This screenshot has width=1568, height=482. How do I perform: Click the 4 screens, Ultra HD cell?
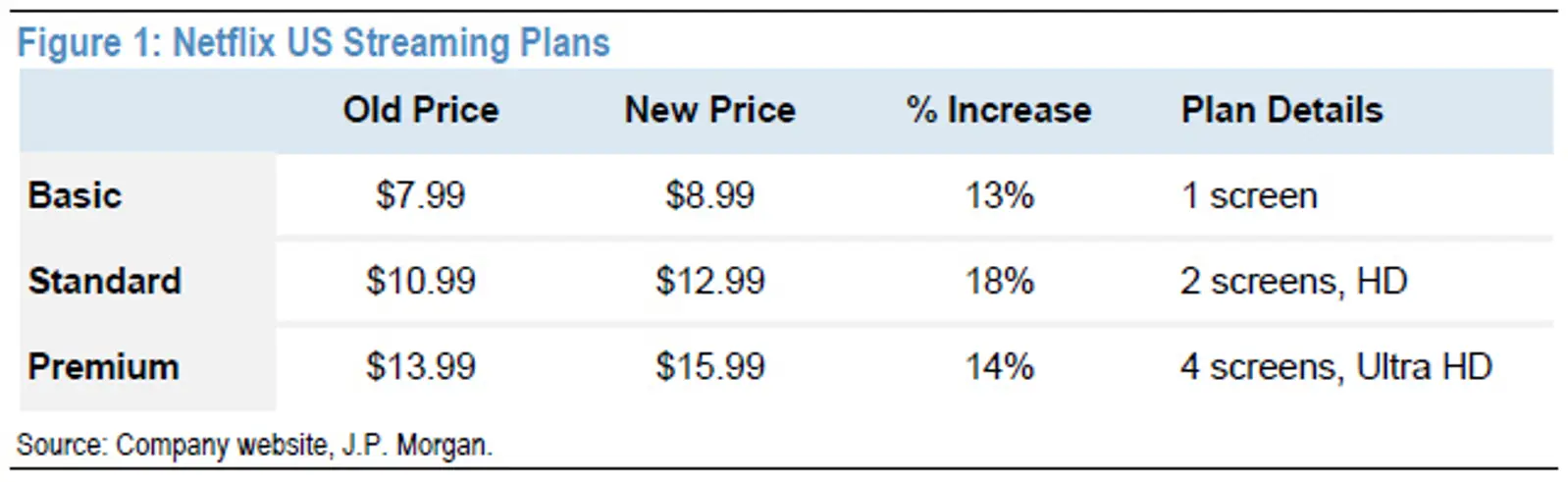point(1336,366)
